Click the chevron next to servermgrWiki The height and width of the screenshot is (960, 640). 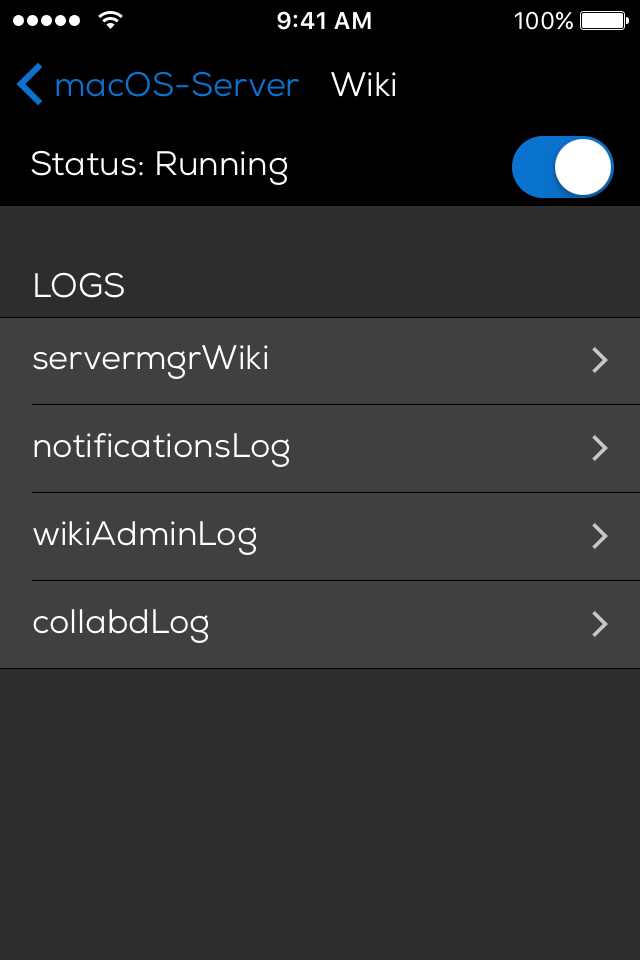pyautogui.click(x=600, y=360)
